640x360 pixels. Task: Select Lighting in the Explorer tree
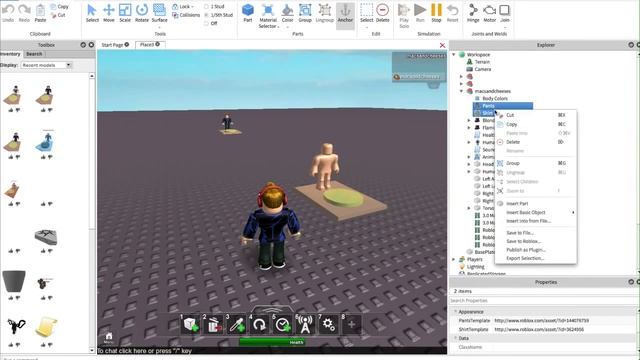tap(476, 267)
